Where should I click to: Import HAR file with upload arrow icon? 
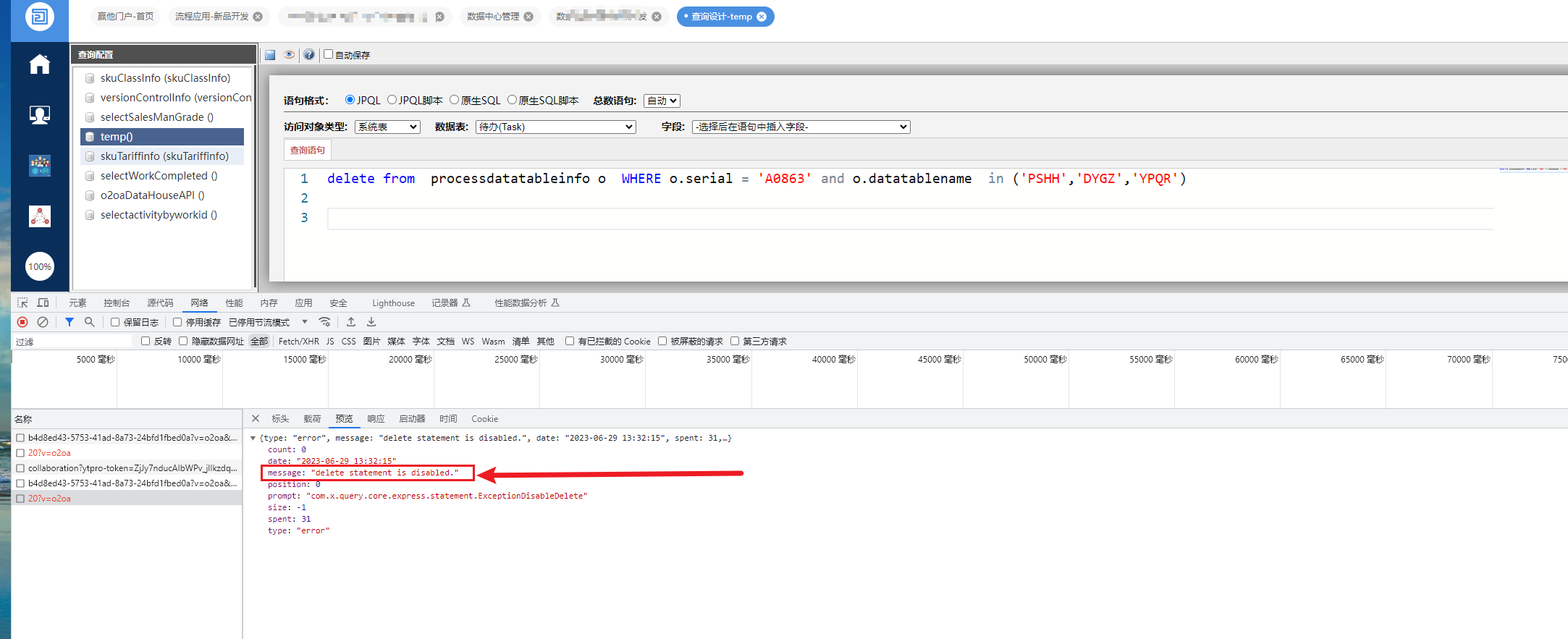pos(351,322)
